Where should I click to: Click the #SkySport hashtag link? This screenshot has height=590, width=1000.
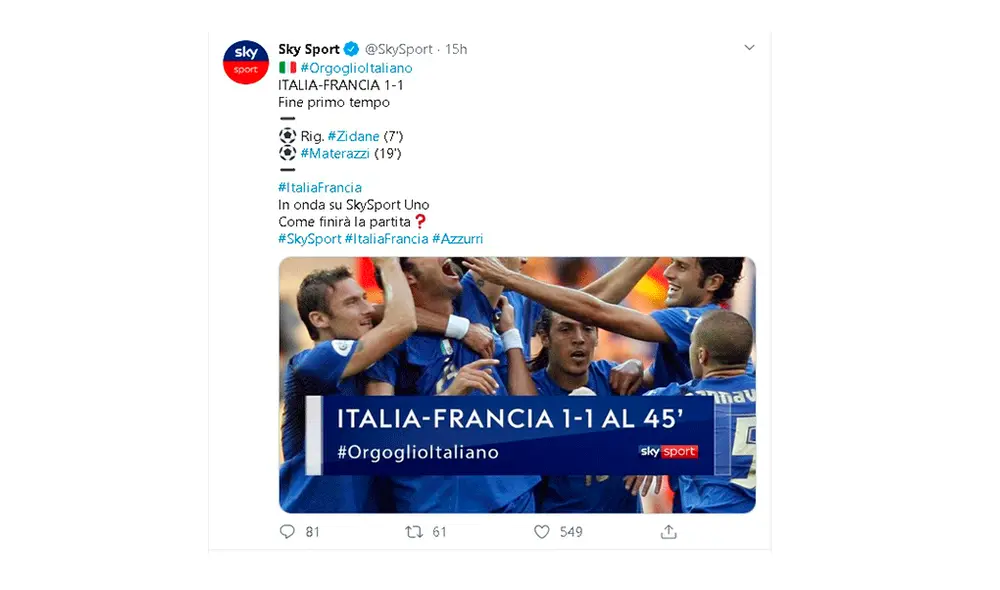pos(309,239)
